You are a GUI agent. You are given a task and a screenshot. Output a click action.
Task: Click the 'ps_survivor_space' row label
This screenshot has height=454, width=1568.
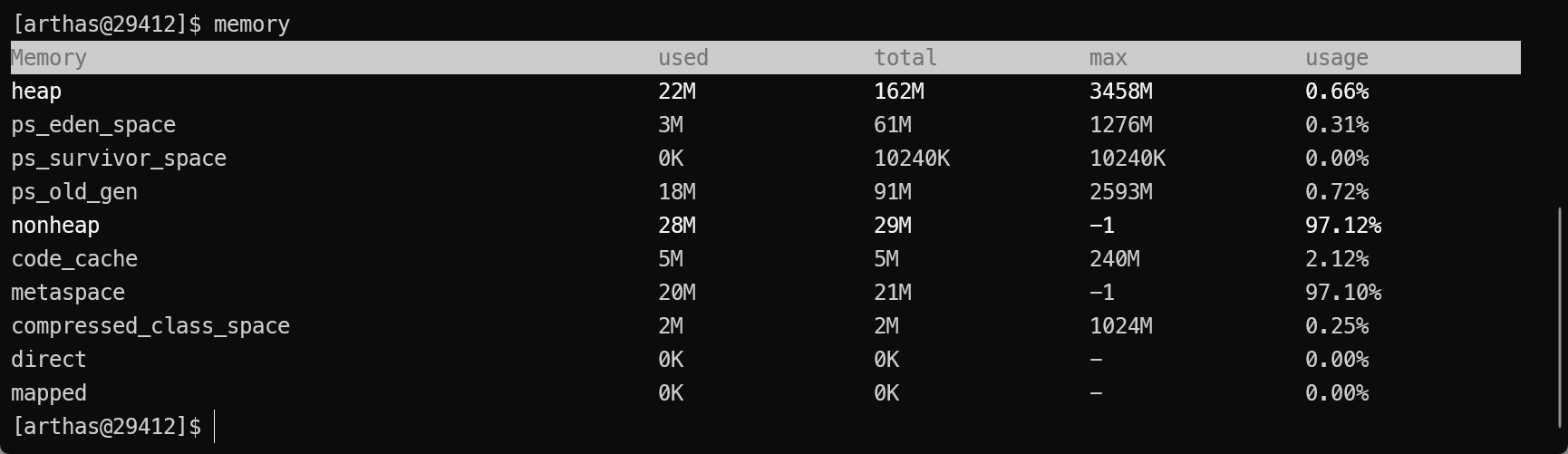(119, 159)
